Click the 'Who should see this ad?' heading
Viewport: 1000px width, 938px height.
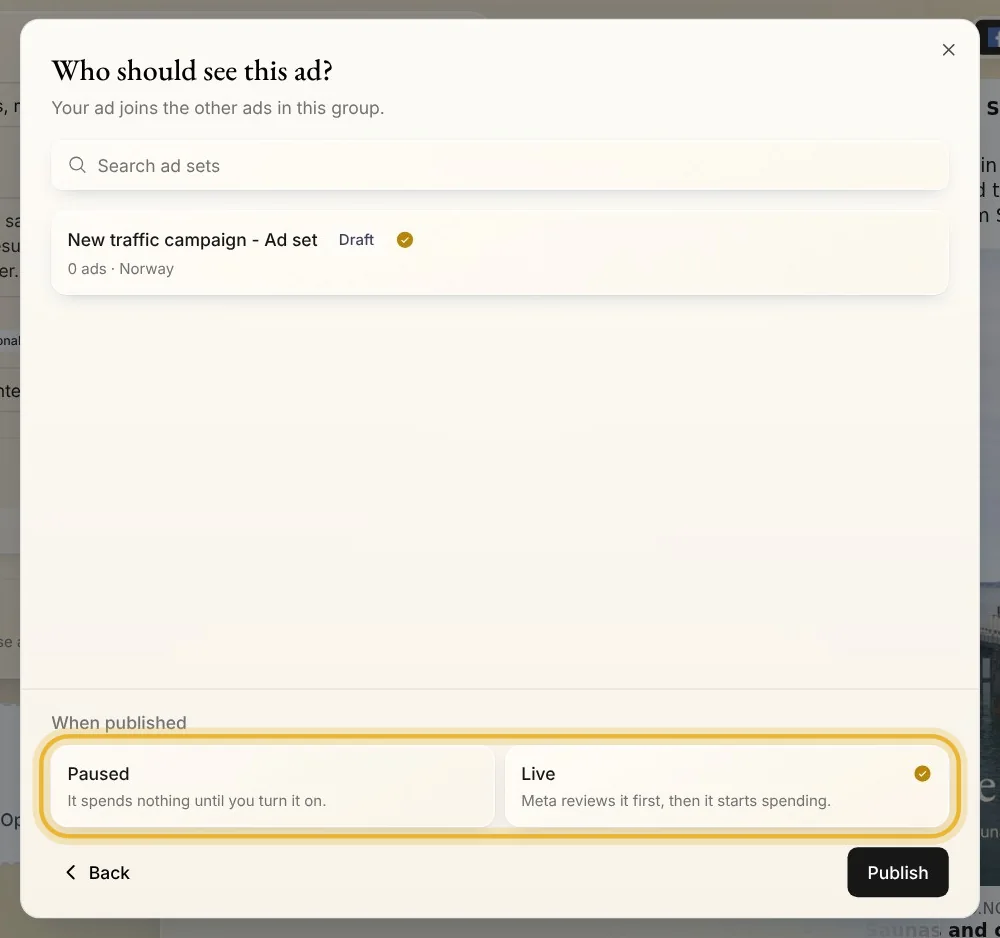192,71
